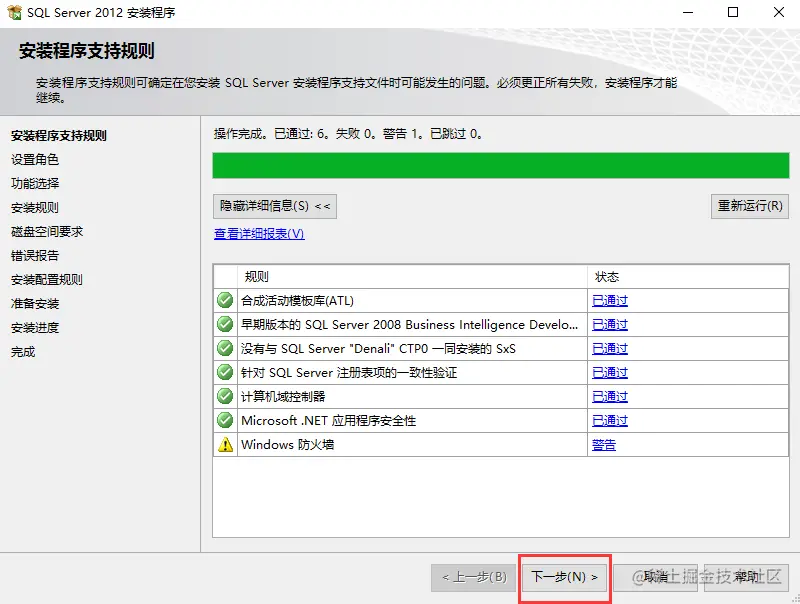
Task: Click the yellow warning icon for Windows 防火墙
Action: click(225, 444)
